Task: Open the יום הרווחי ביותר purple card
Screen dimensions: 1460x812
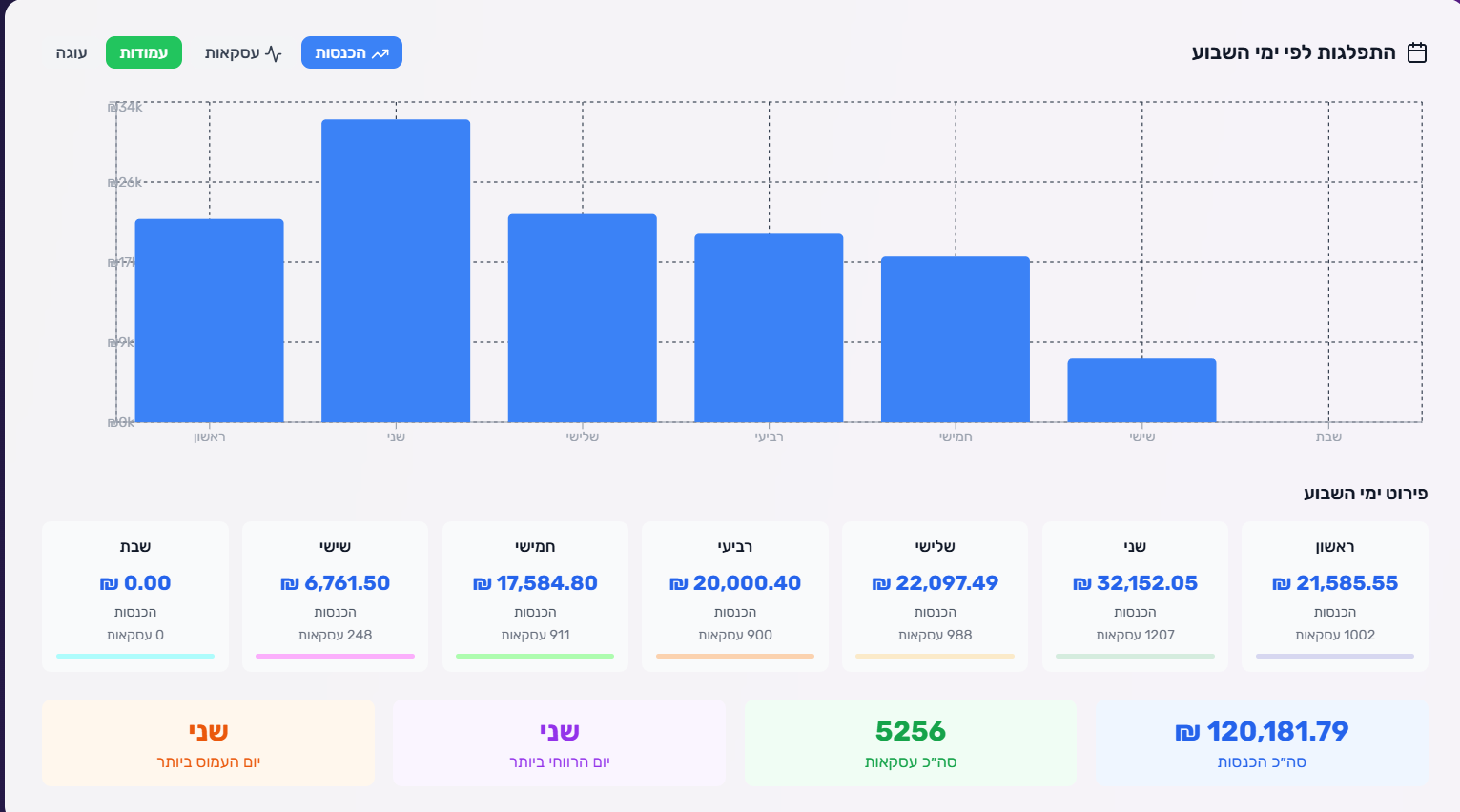Action: point(559,742)
